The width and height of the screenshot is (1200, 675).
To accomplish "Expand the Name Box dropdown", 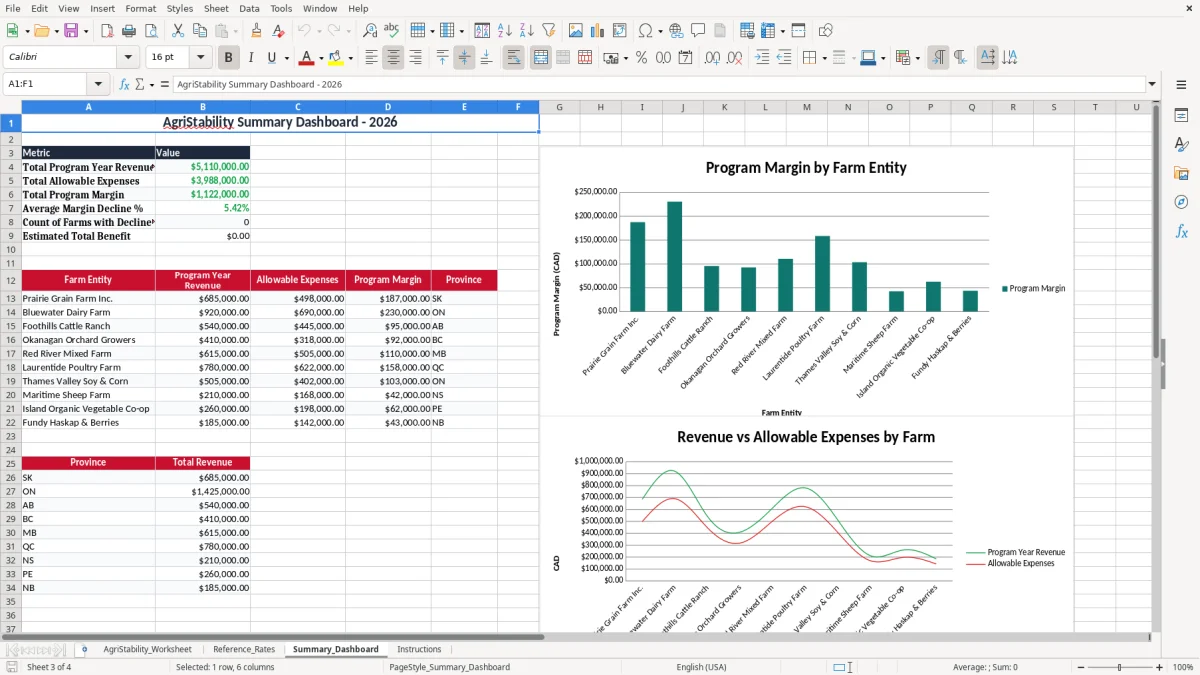I will [x=98, y=85].
